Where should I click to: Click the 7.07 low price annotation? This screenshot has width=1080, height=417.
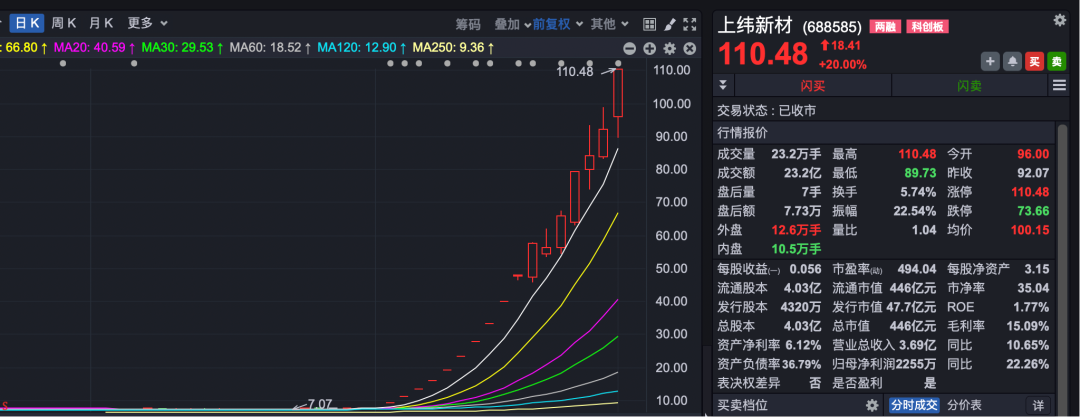pos(320,404)
